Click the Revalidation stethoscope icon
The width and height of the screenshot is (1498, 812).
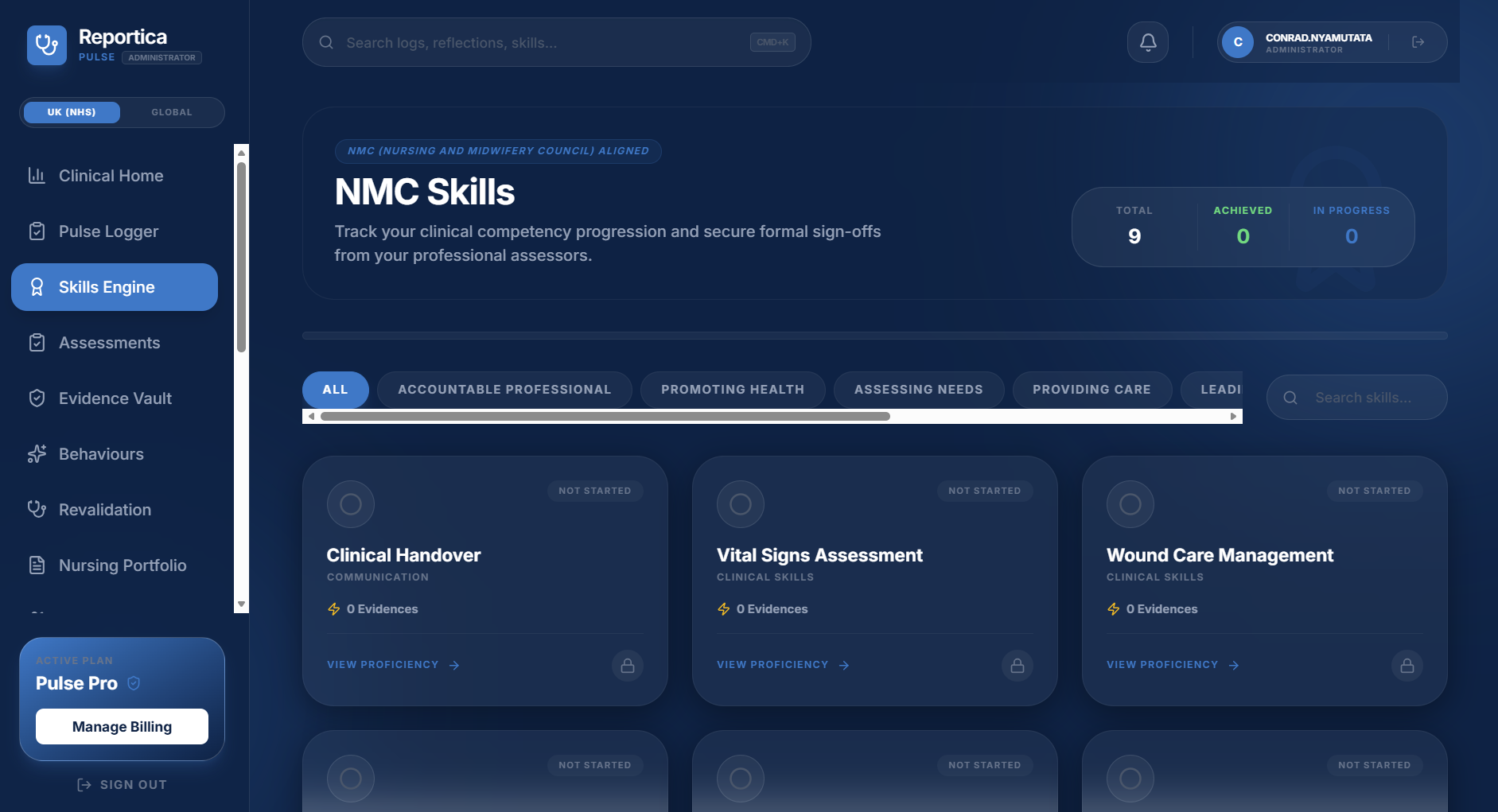(x=37, y=510)
